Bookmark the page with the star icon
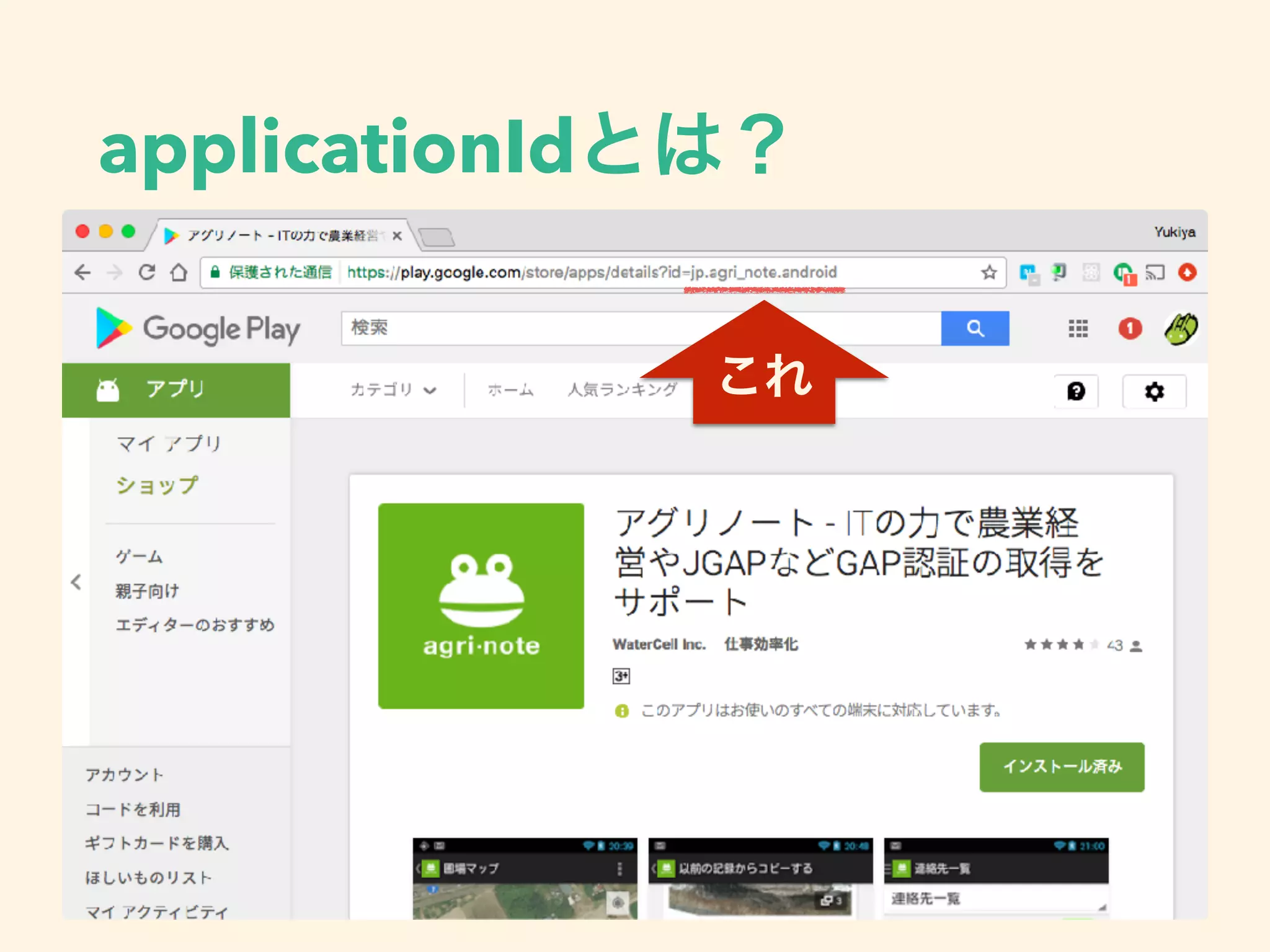1270x952 pixels. tap(989, 272)
